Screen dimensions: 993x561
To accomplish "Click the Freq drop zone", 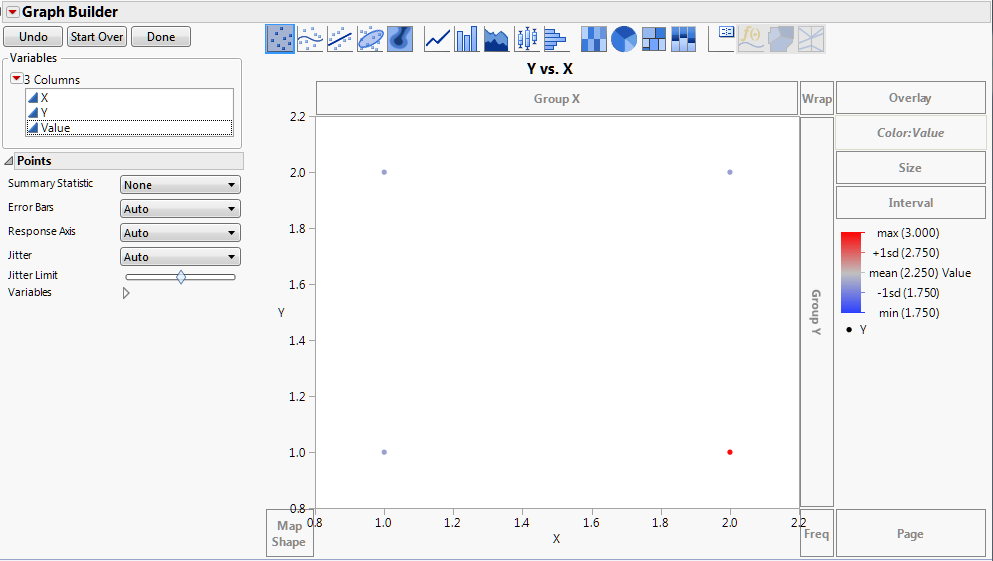I will [x=816, y=533].
